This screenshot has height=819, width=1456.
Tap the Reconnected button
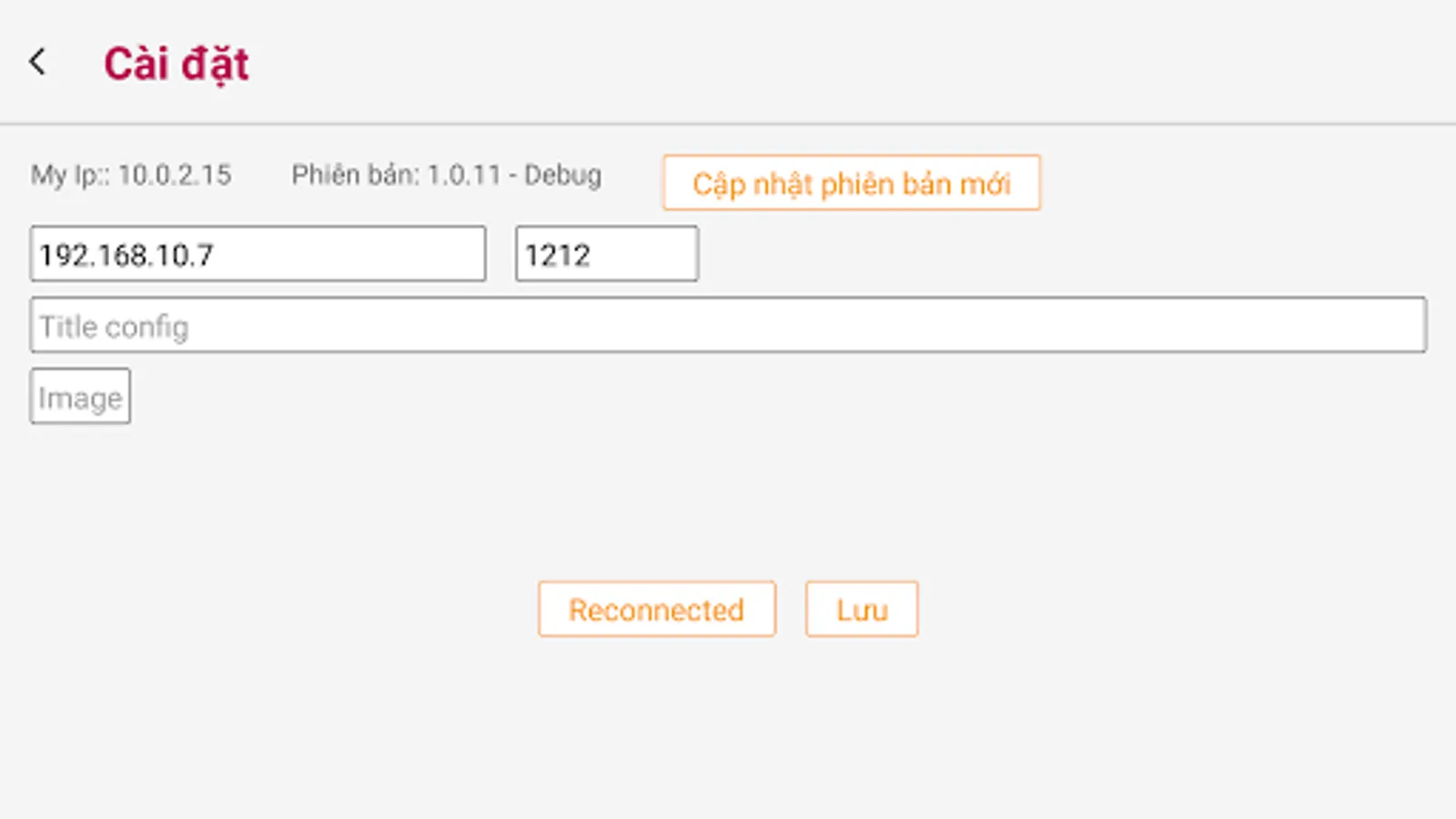656,609
